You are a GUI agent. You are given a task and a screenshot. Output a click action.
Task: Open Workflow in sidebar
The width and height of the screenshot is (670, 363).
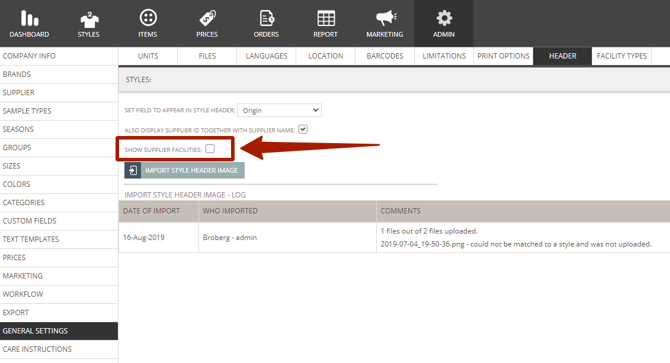(x=59, y=294)
